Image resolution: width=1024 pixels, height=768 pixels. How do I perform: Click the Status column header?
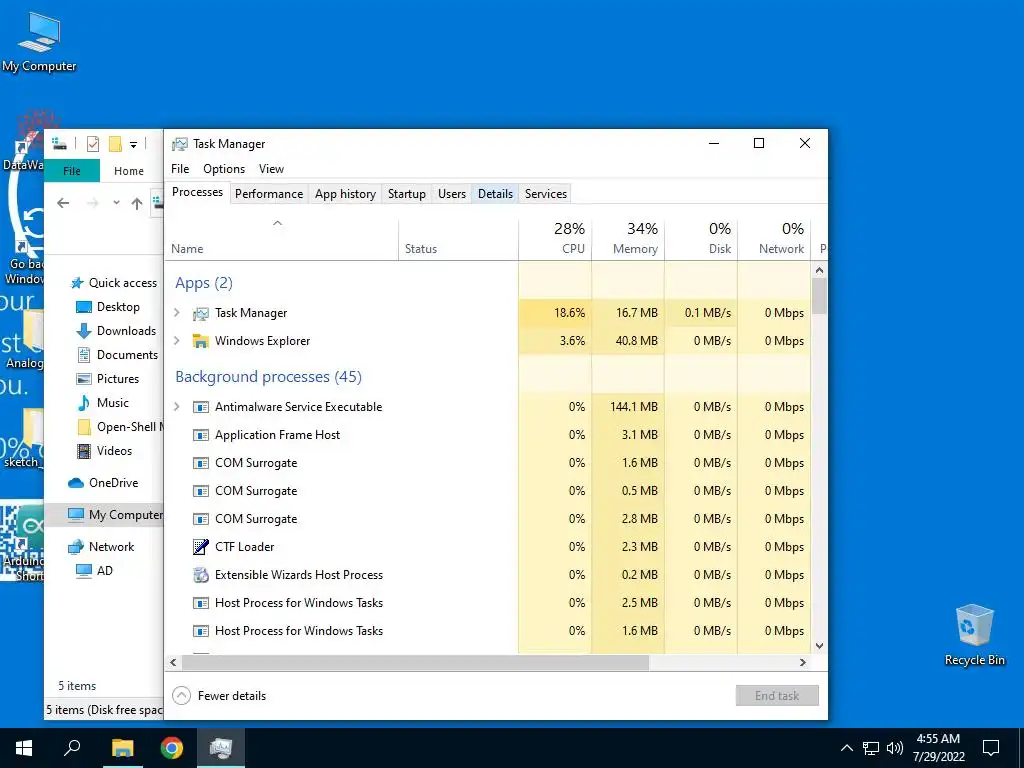pos(458,238)
